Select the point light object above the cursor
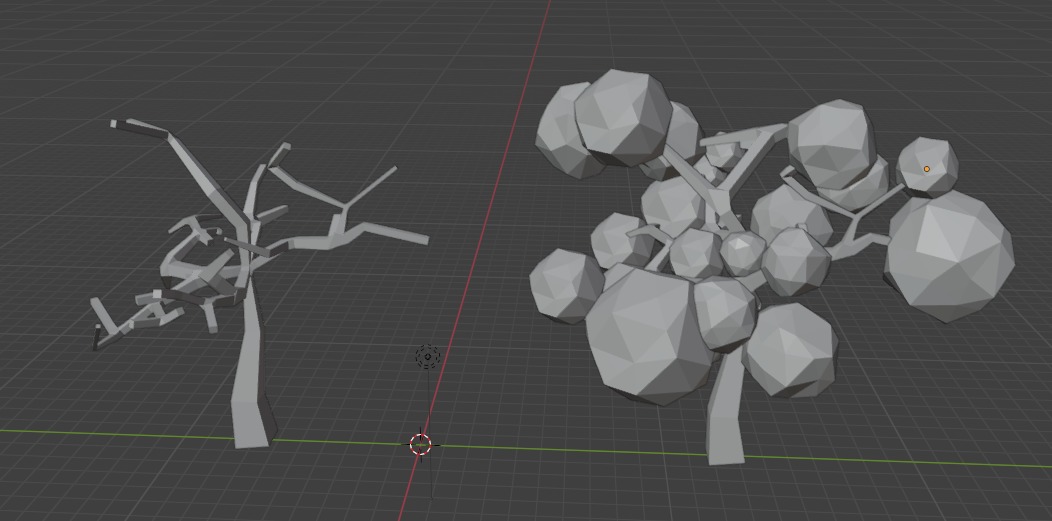Viewport: 1052px width, 521px height. [427, 357]
